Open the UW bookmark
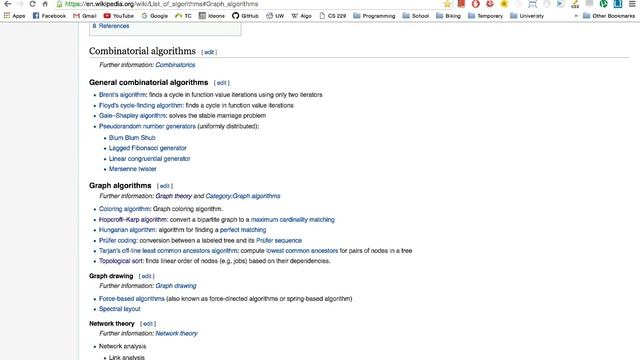 coord(275,16)
